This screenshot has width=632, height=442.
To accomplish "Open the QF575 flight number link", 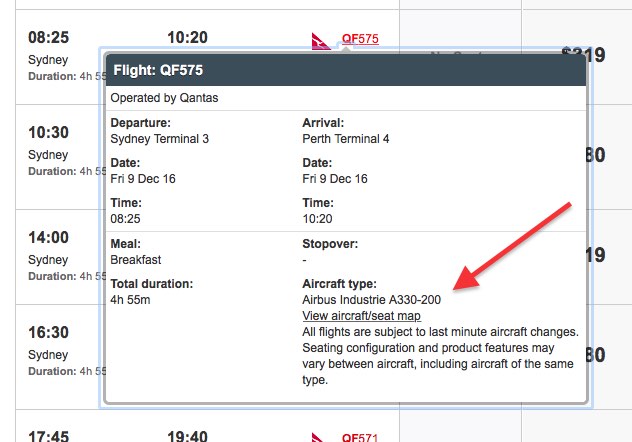I will (x=360, y=39).
